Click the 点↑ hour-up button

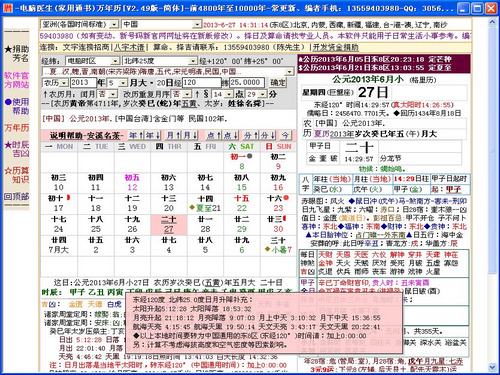coord(214,135)
